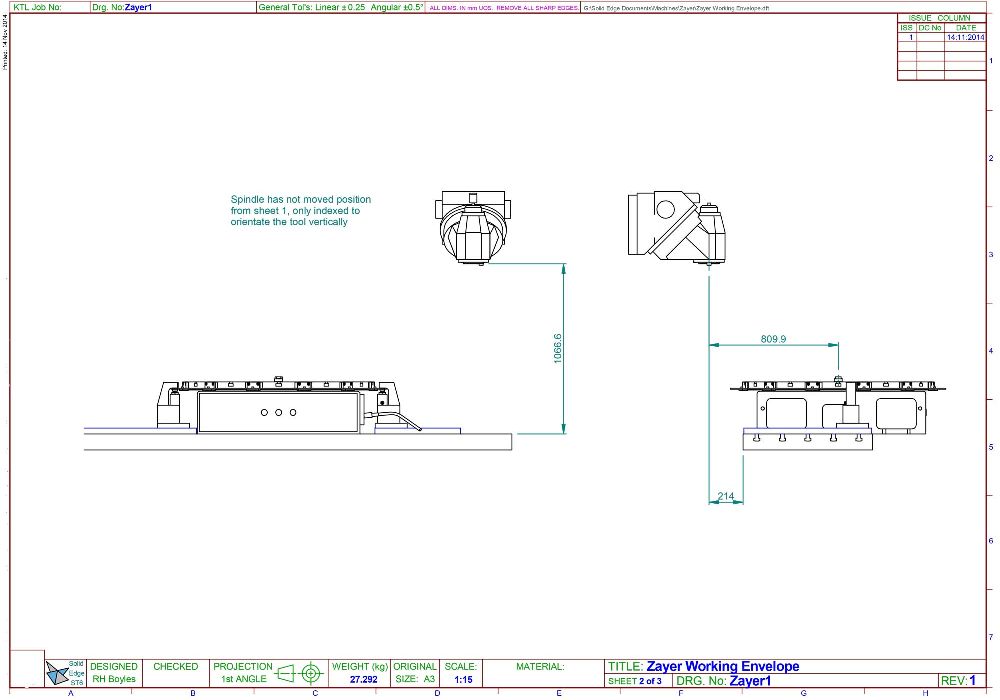Viewport: 1000px width, 700px height.
Task: Select the spindle position note text
Action: (x=295, y=211)
